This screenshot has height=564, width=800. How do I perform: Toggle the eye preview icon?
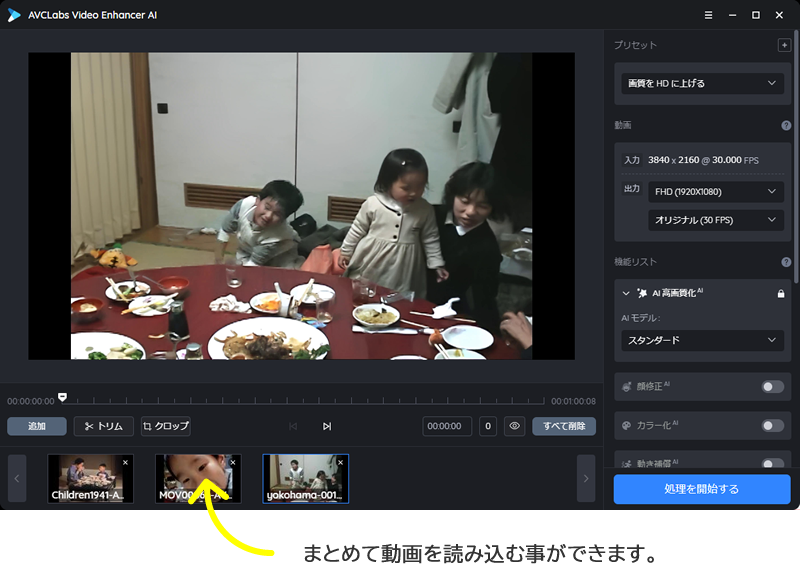[x=515, y=426]
